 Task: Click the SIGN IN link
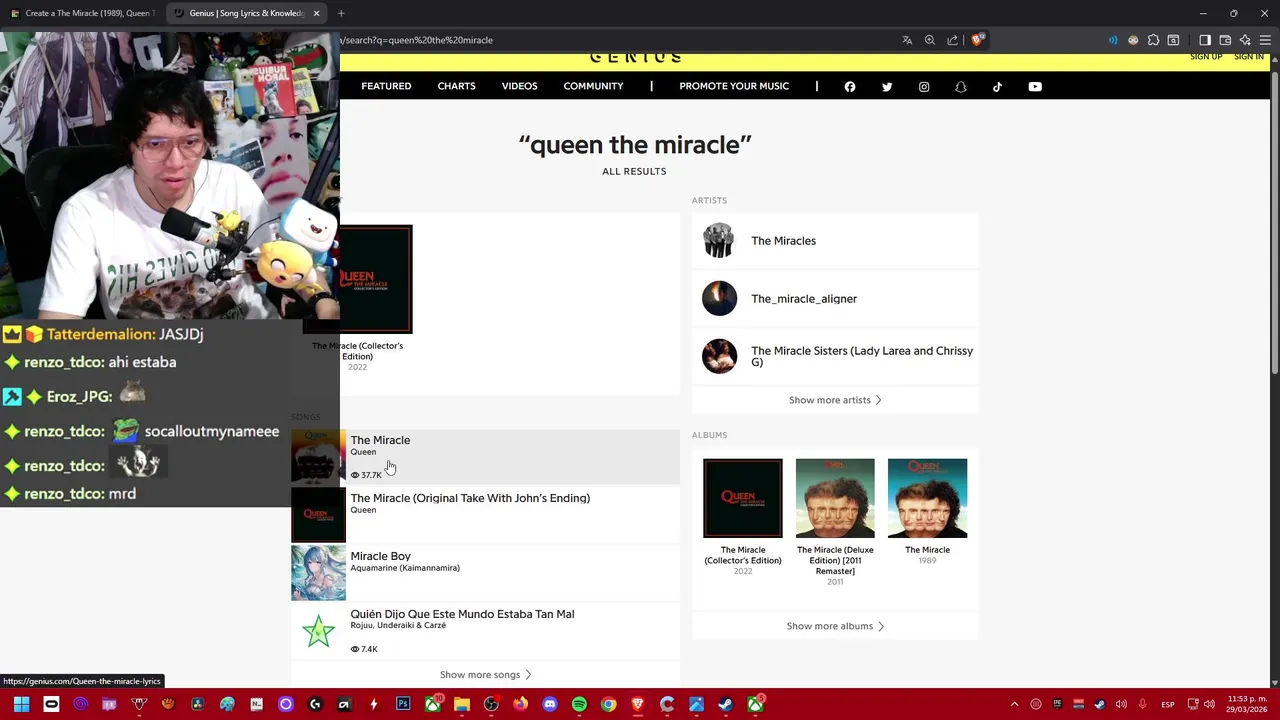pos(1249,57)
